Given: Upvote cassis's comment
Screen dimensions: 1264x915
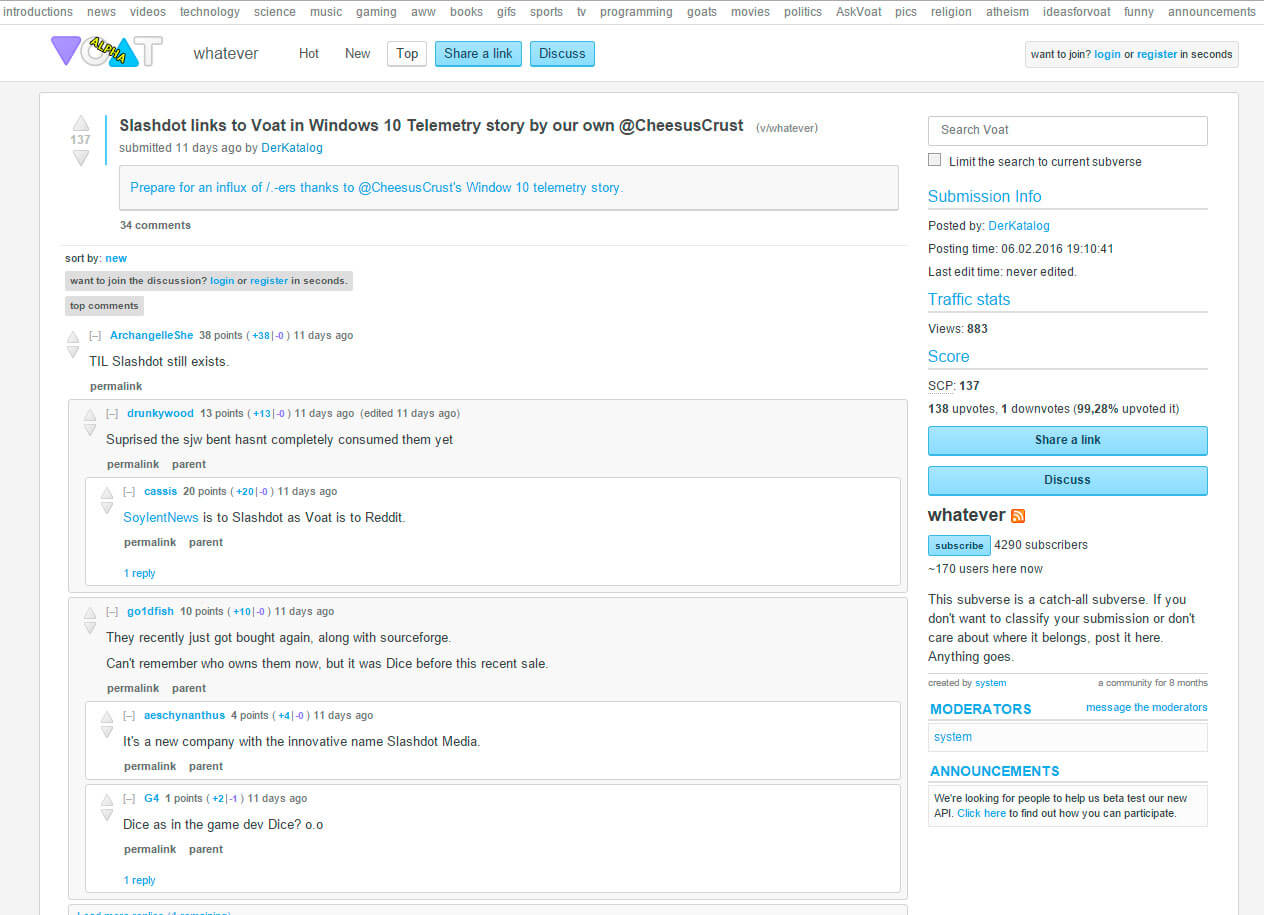Looking at the screenshot, I should [107, 493].
